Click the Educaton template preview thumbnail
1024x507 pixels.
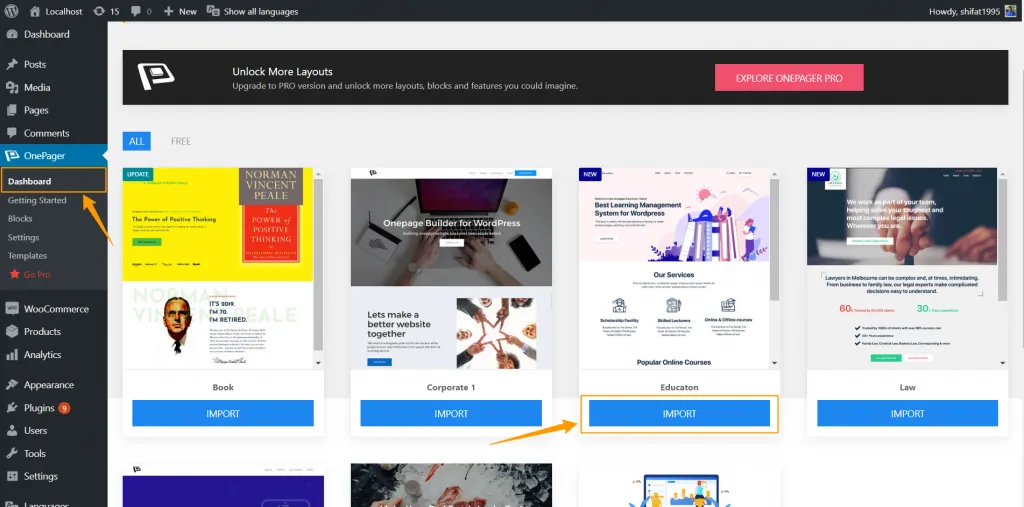[x=675, y=269]
